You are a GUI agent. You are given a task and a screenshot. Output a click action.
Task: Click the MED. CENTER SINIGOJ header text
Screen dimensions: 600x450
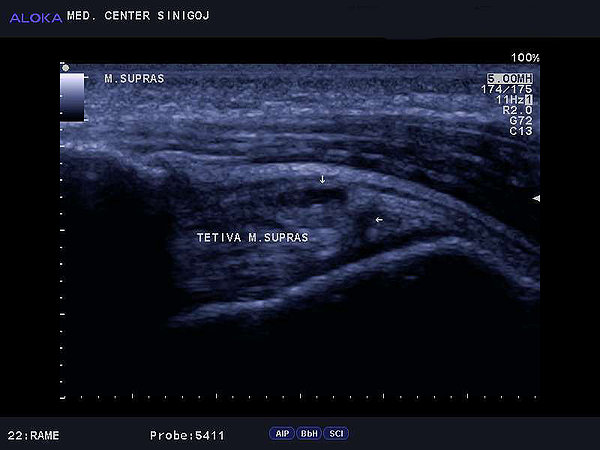pyautogui.click(x=138, y=16)
